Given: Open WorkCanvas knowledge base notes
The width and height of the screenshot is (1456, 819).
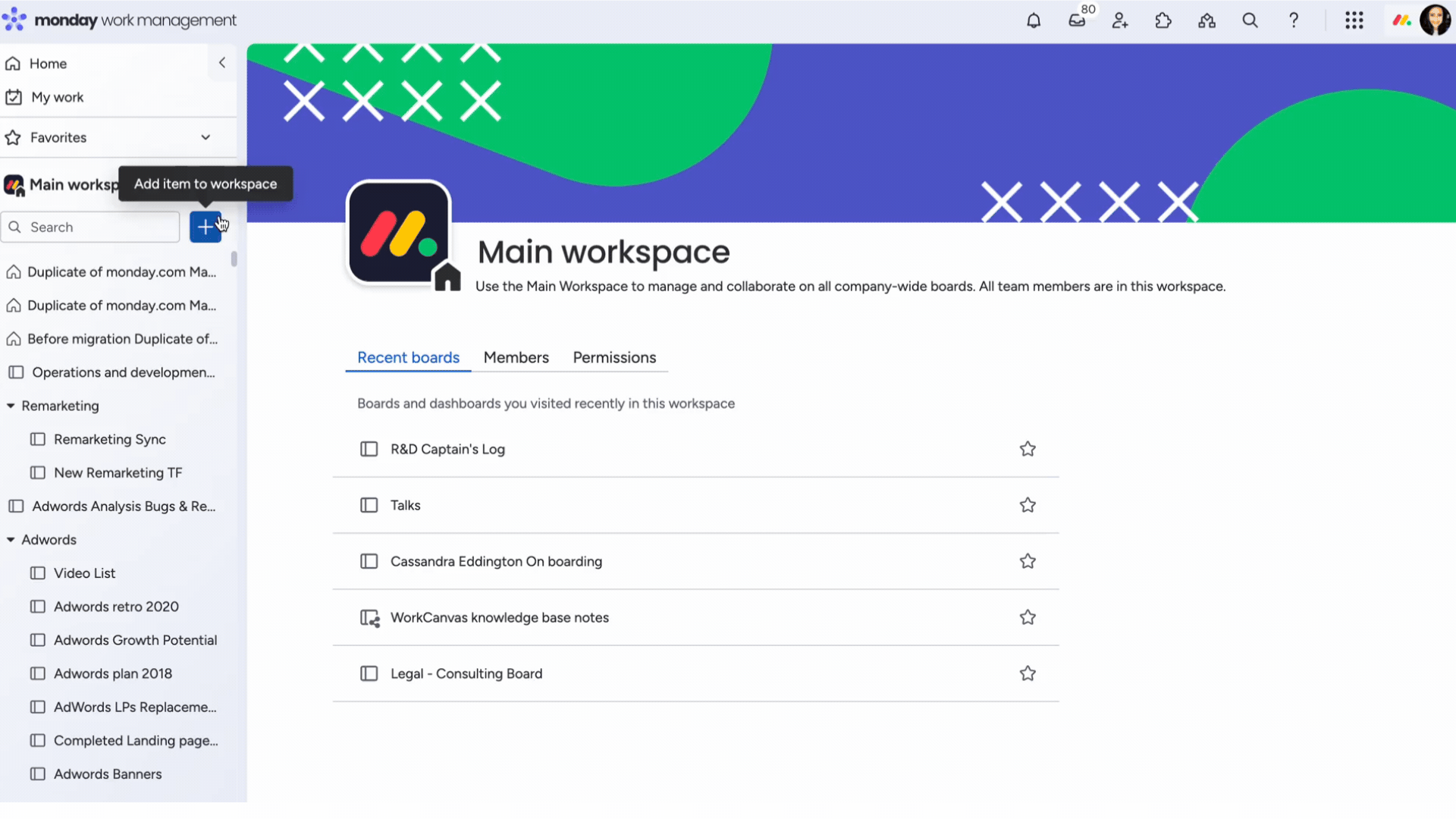Looking at the screenshot, I should coord(500,617).
